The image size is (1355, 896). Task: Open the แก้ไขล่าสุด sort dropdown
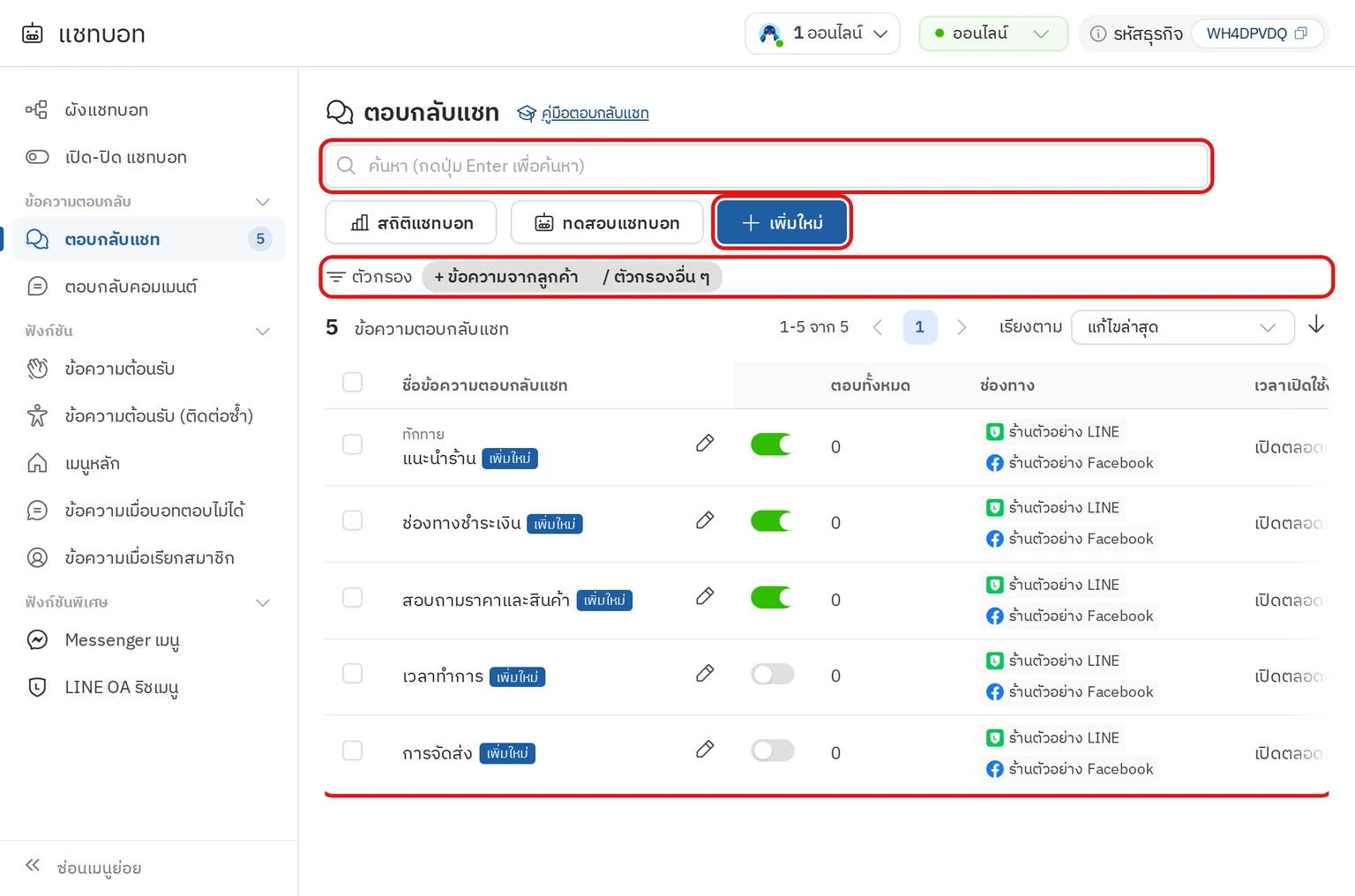click(1182, 327)
